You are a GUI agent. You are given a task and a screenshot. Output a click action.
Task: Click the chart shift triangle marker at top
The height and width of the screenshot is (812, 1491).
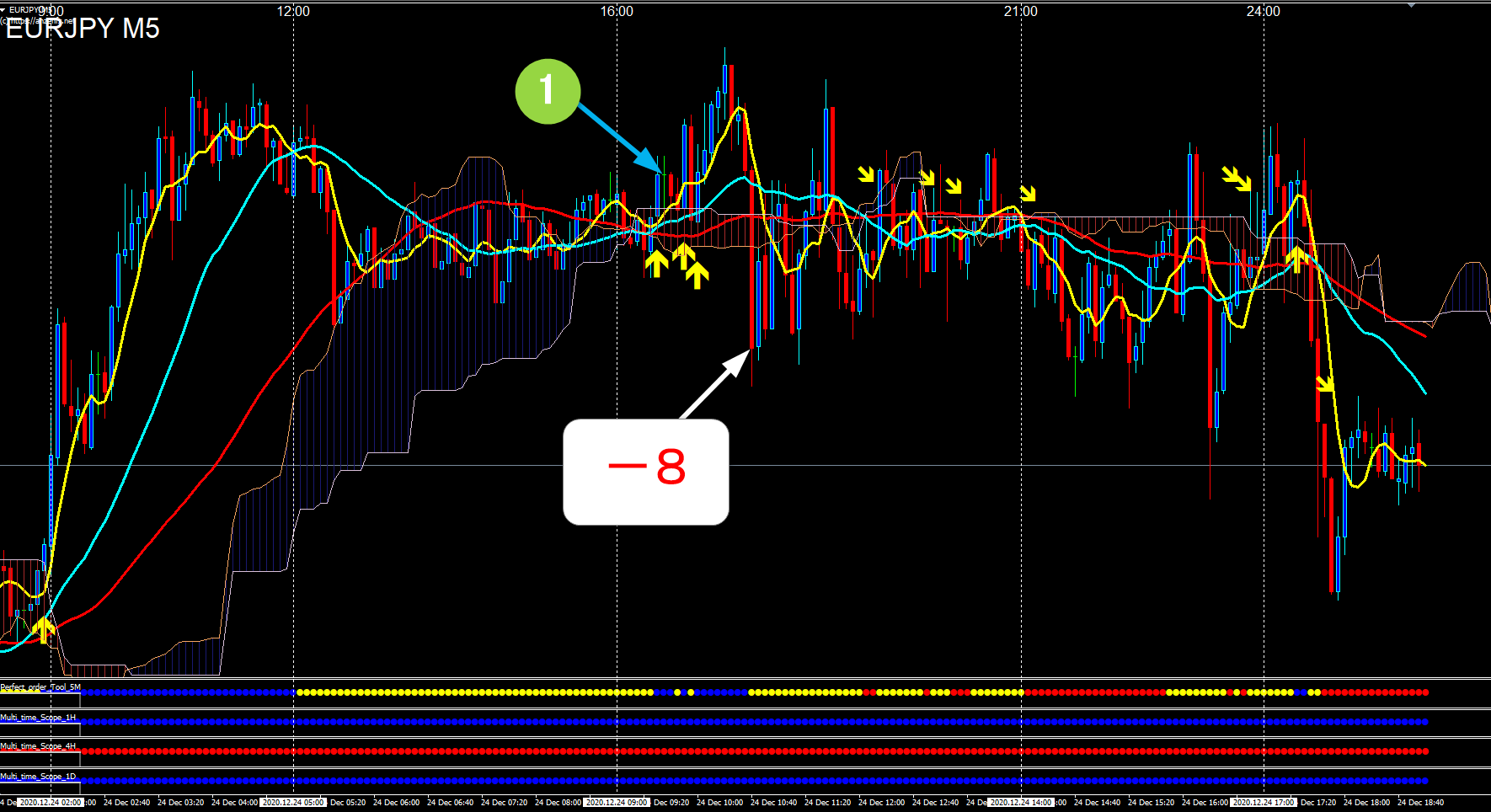[x=1412, y=5]
